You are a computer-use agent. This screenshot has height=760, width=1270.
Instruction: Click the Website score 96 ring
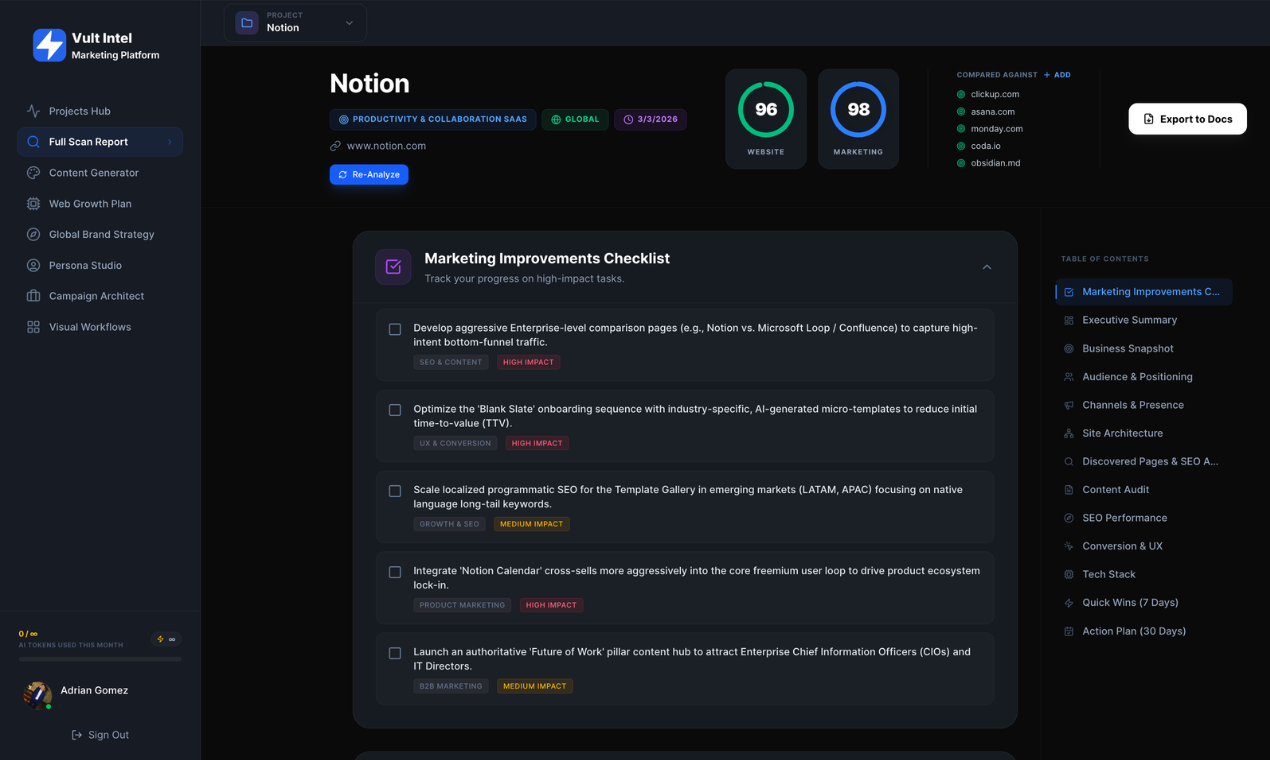tap(766, 110)
